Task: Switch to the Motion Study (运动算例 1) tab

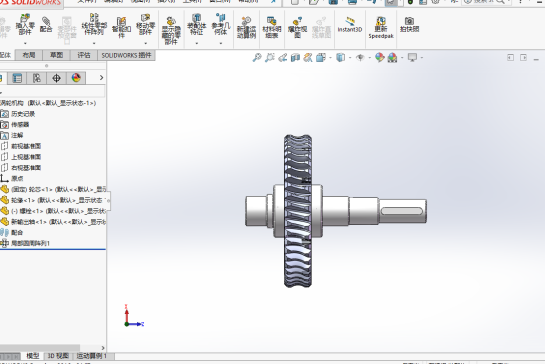Action: point(91,356)
